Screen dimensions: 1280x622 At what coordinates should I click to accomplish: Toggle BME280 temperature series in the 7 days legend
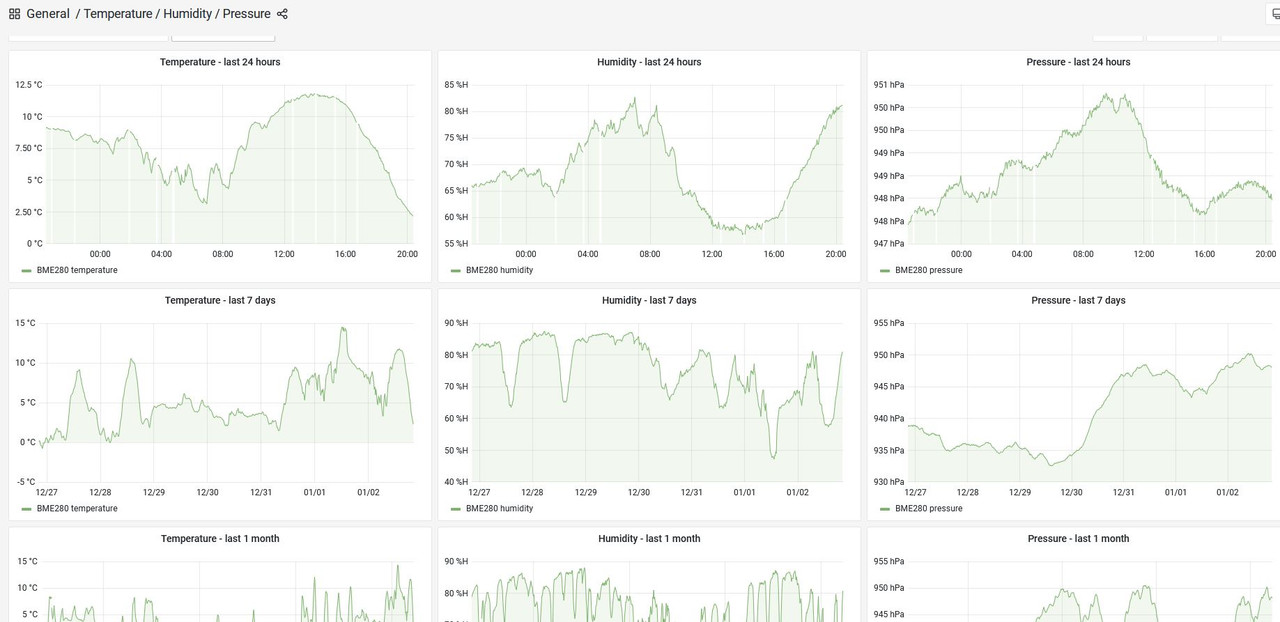77,508
